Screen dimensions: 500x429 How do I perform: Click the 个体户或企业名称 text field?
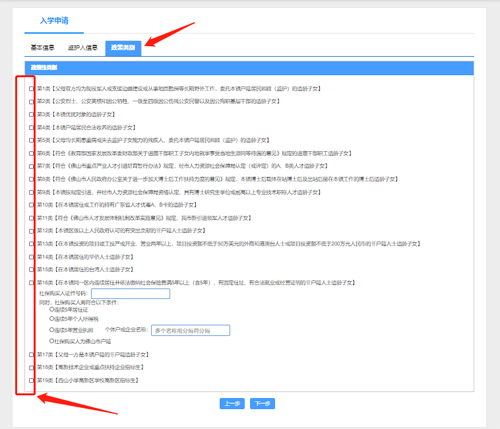(190, 330)
